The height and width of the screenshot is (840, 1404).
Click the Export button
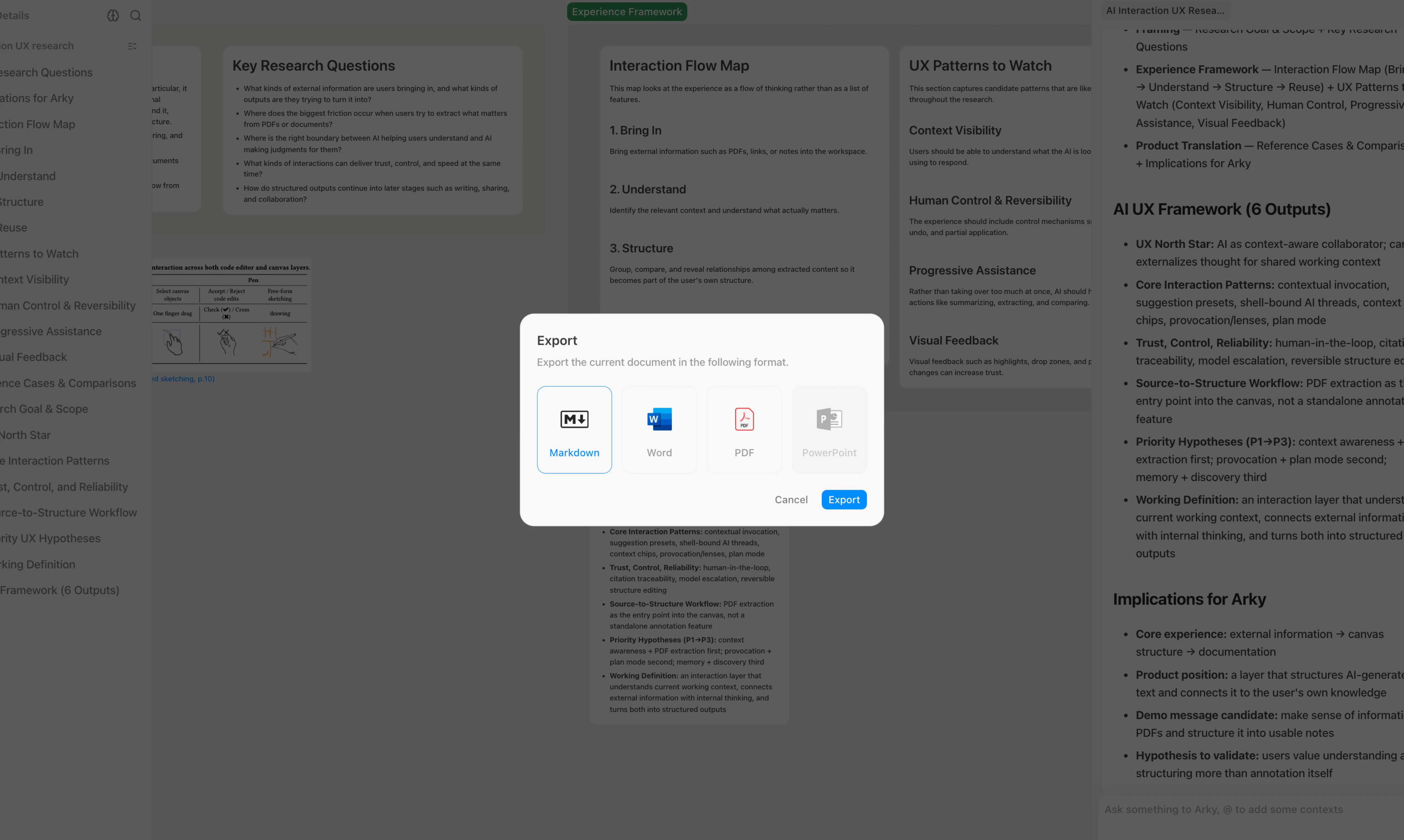click(x=844, y=499)
